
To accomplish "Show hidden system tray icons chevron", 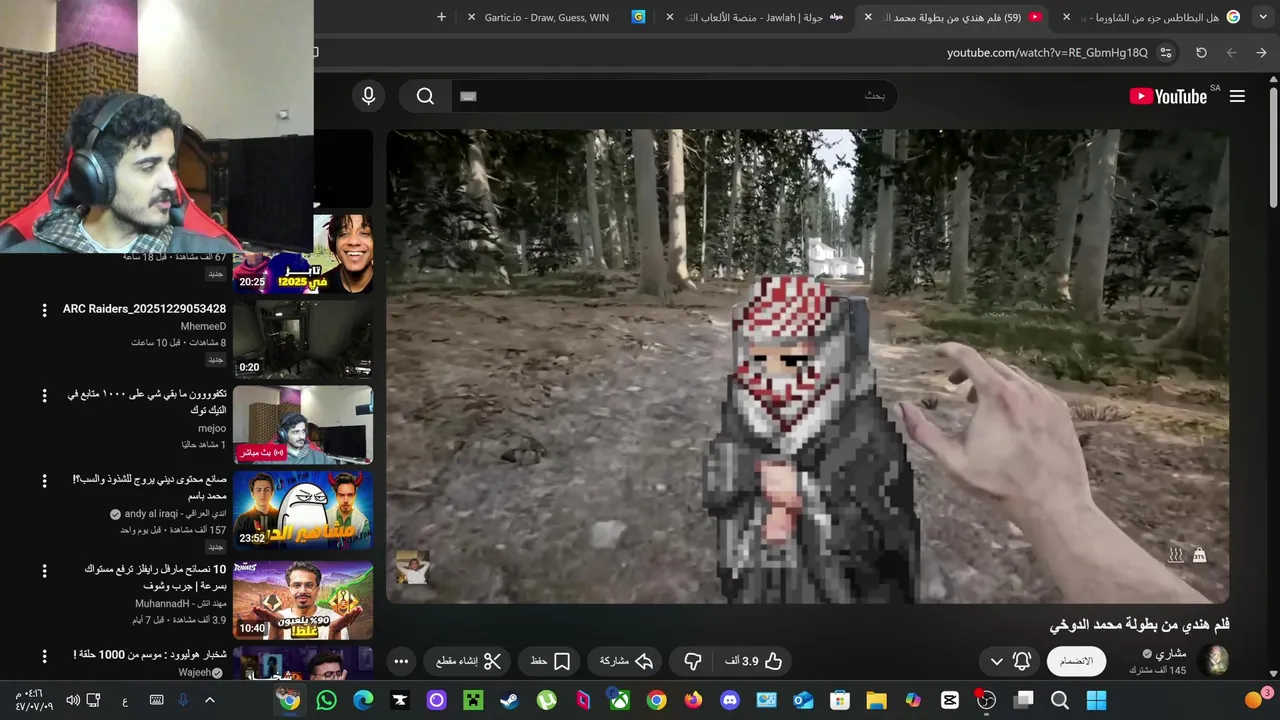I will pyautogui.click(x=210, y=700).
